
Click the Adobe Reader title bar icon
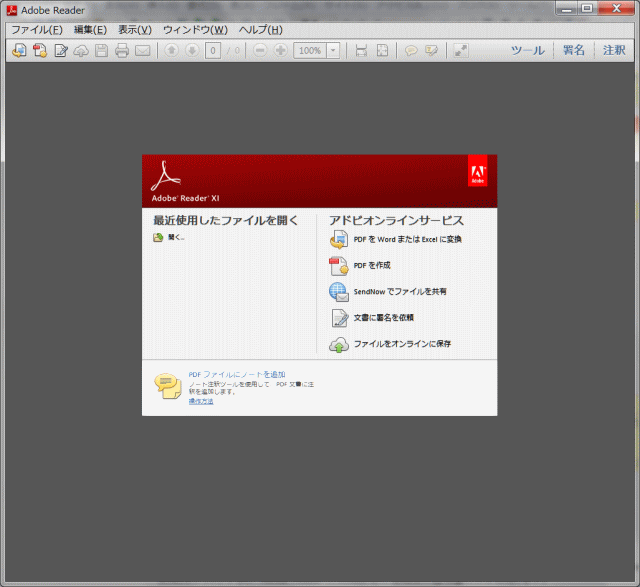tap(12, 10)
